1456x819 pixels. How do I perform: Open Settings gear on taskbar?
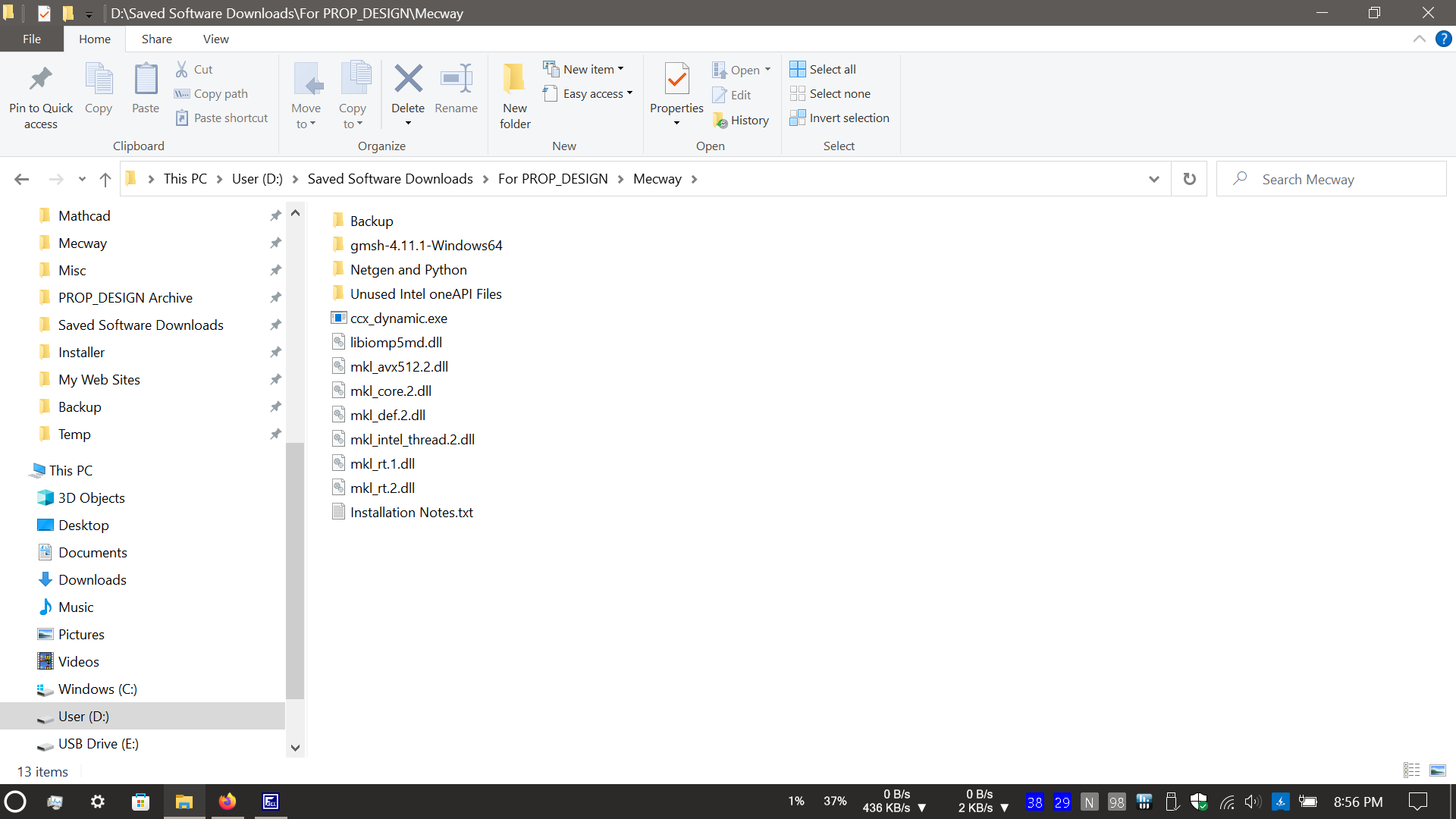(x=98, y=802)
